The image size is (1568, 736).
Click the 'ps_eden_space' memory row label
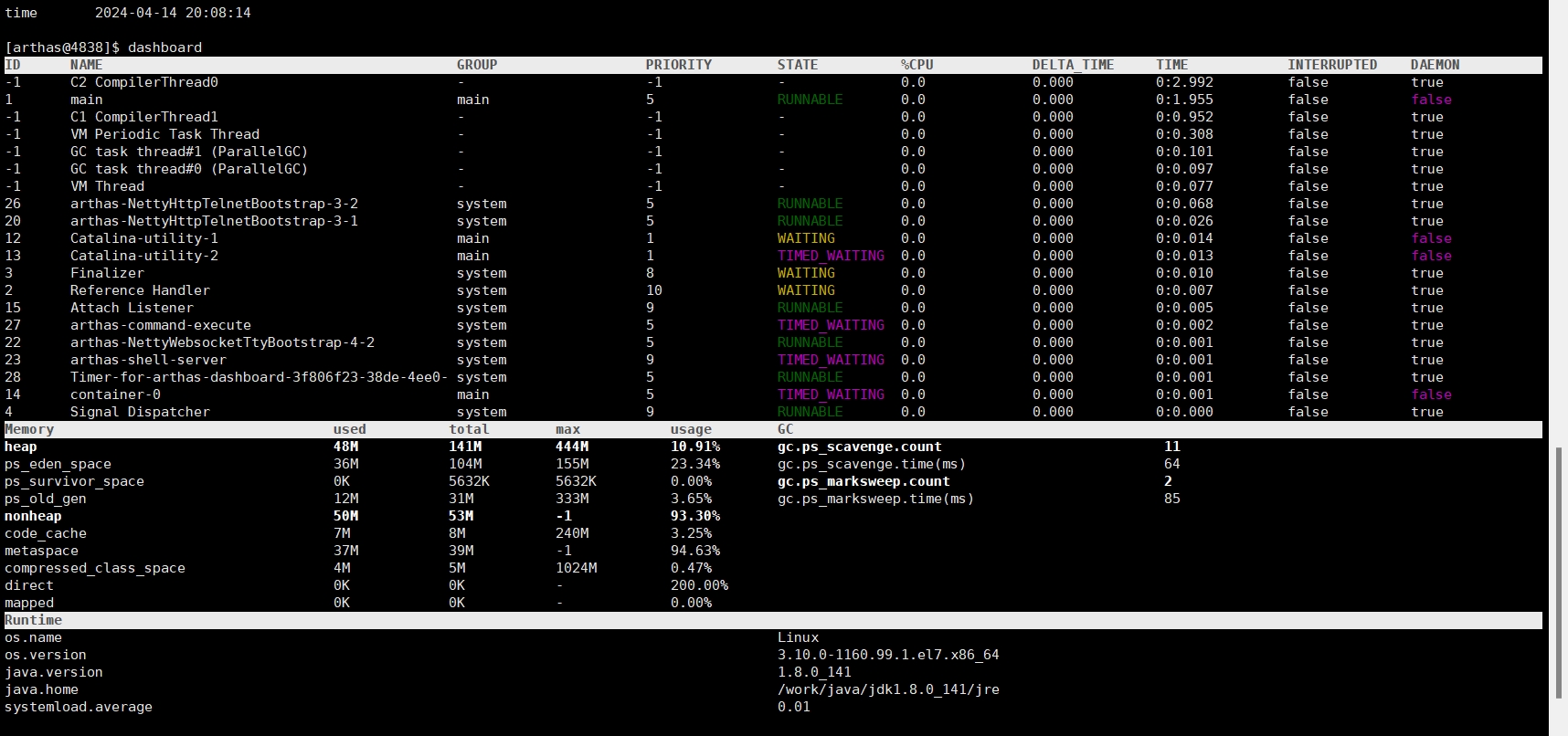click(58, 464)
